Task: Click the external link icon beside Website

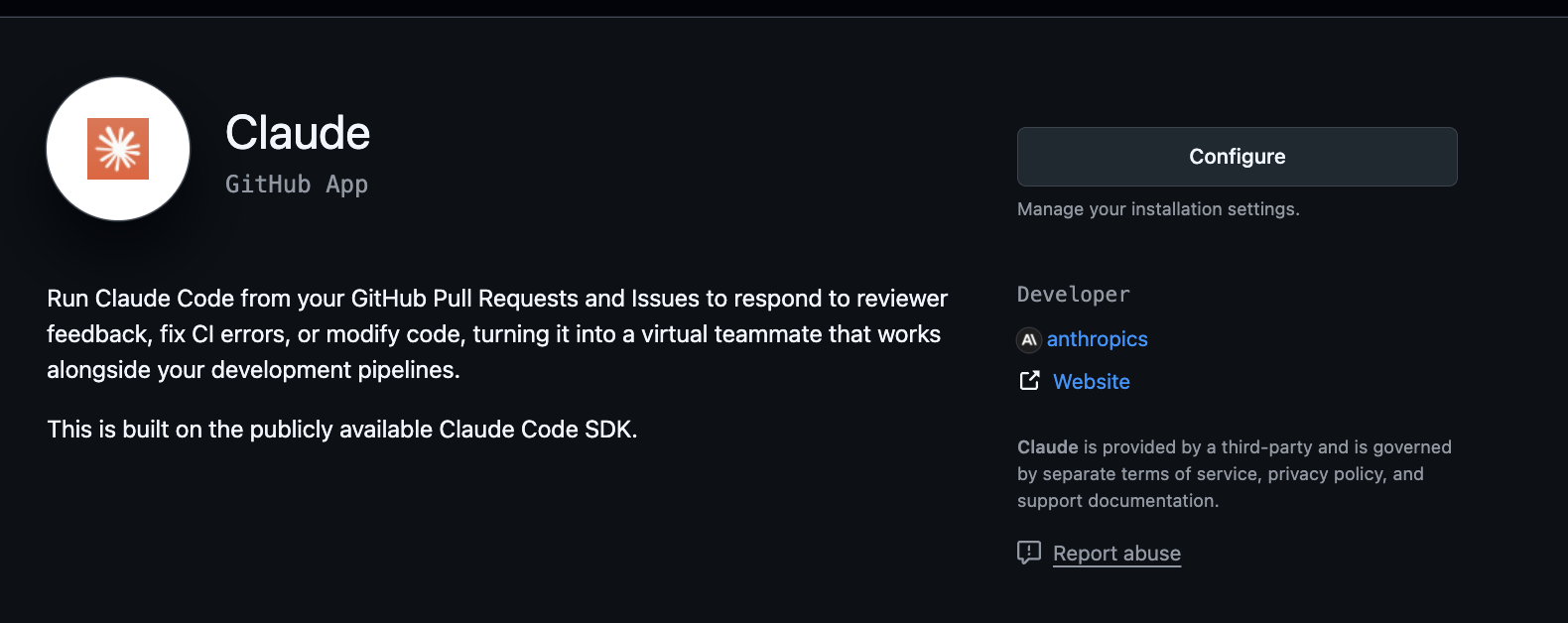Action: coord(1029,381)
